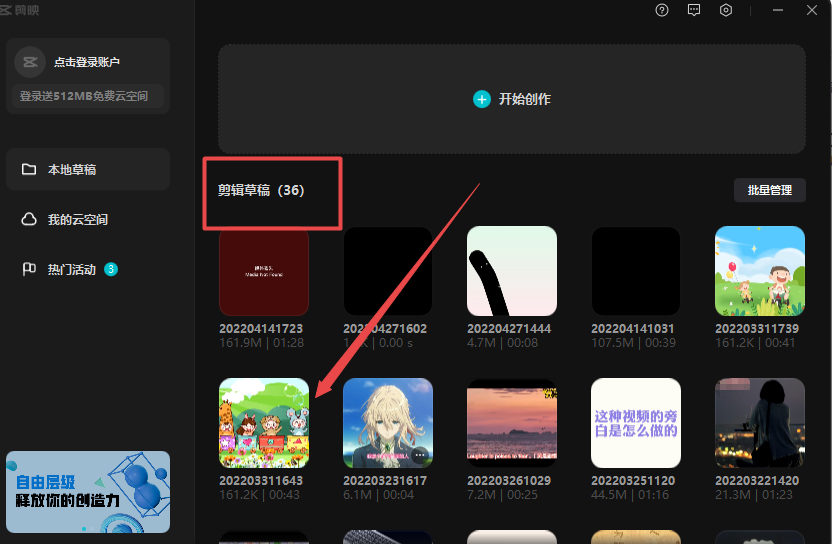Open black draft thumbnail 202204141031
832x544 pixels.
pyautogui.click(x=636, y=272)
